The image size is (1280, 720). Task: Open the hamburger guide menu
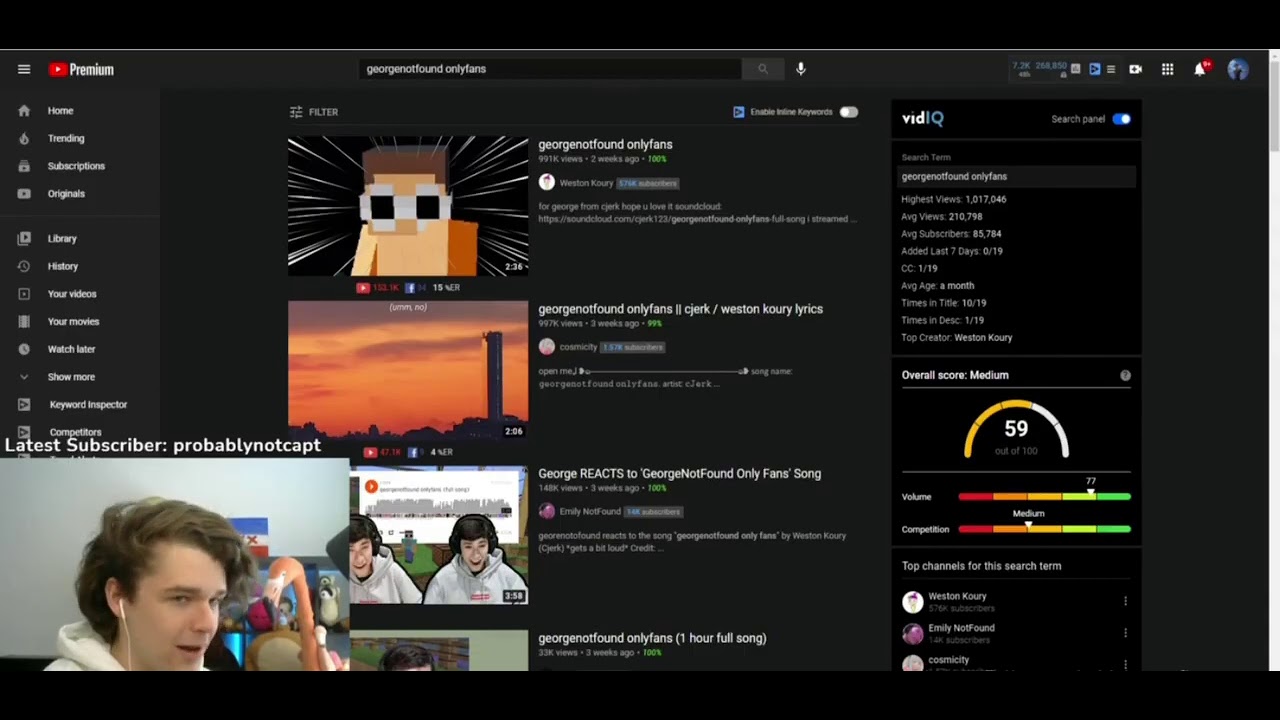[x=24, y=69]
